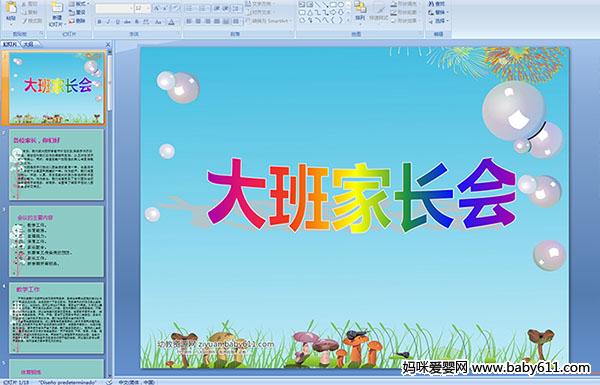Click the Delete slide icon

tap(72, 21)
